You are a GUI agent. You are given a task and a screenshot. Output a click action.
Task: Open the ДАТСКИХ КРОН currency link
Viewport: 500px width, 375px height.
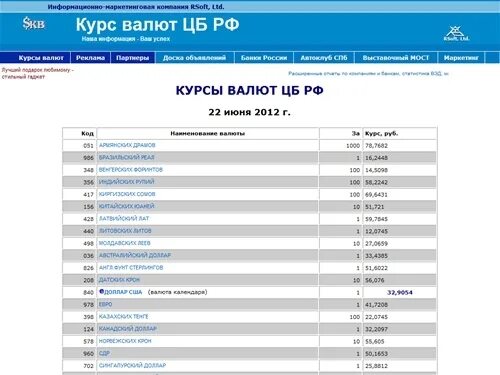pyautogui.click(x=119, y=280)
